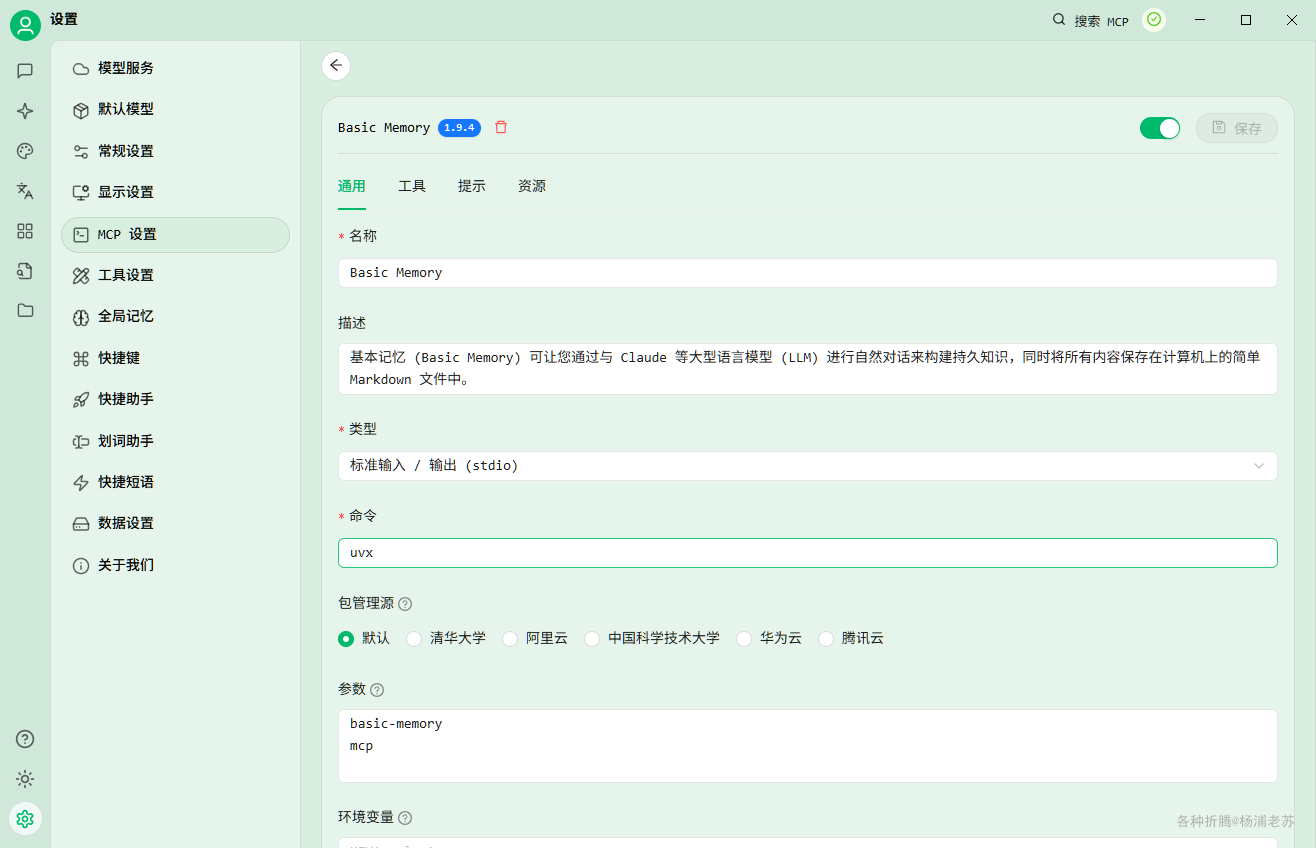Open 划词助手 settings
The width and height of the screenshot is (1316, 848).
175,441
